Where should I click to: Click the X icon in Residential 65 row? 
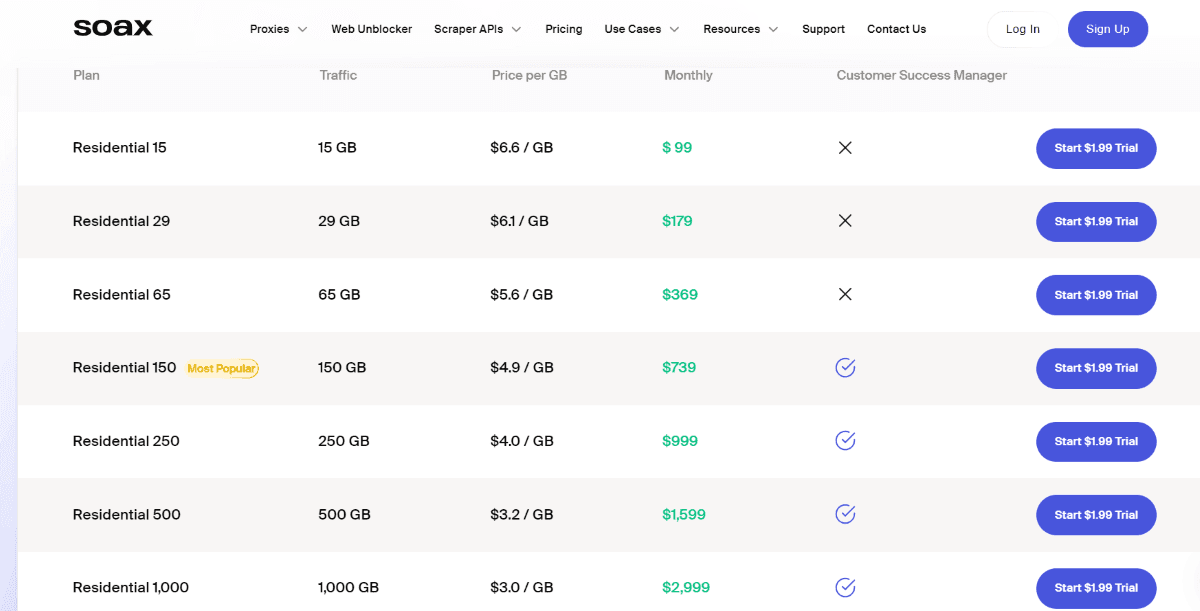click(845, 294)
